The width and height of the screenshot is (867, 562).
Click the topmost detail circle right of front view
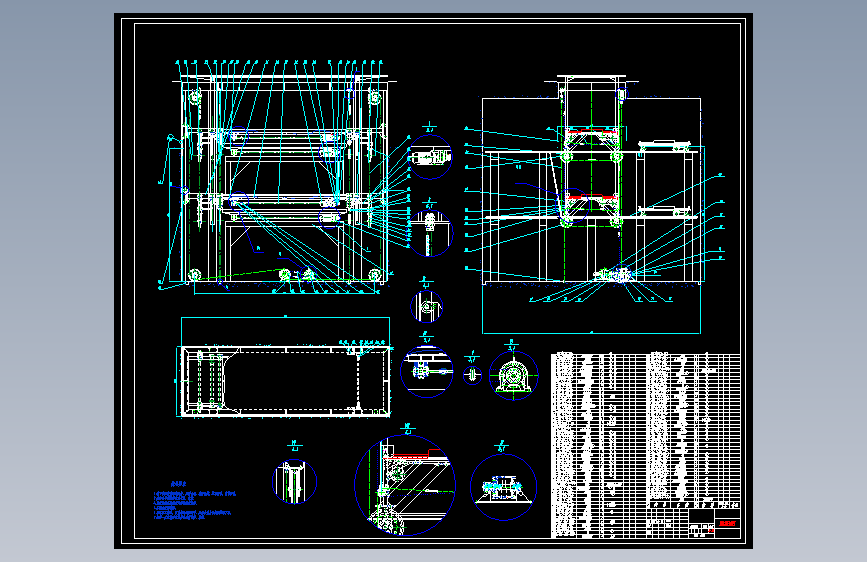[x=430, y=157]
